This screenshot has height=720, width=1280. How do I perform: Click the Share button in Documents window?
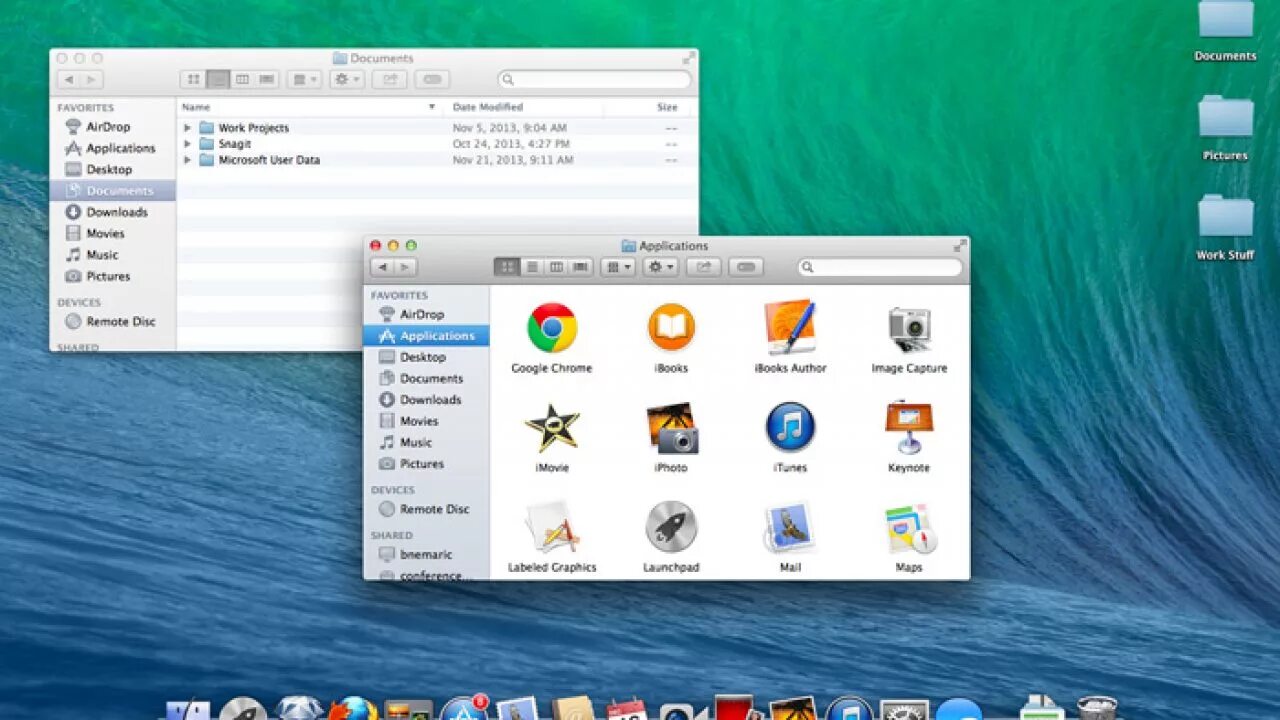coord(390,79)
